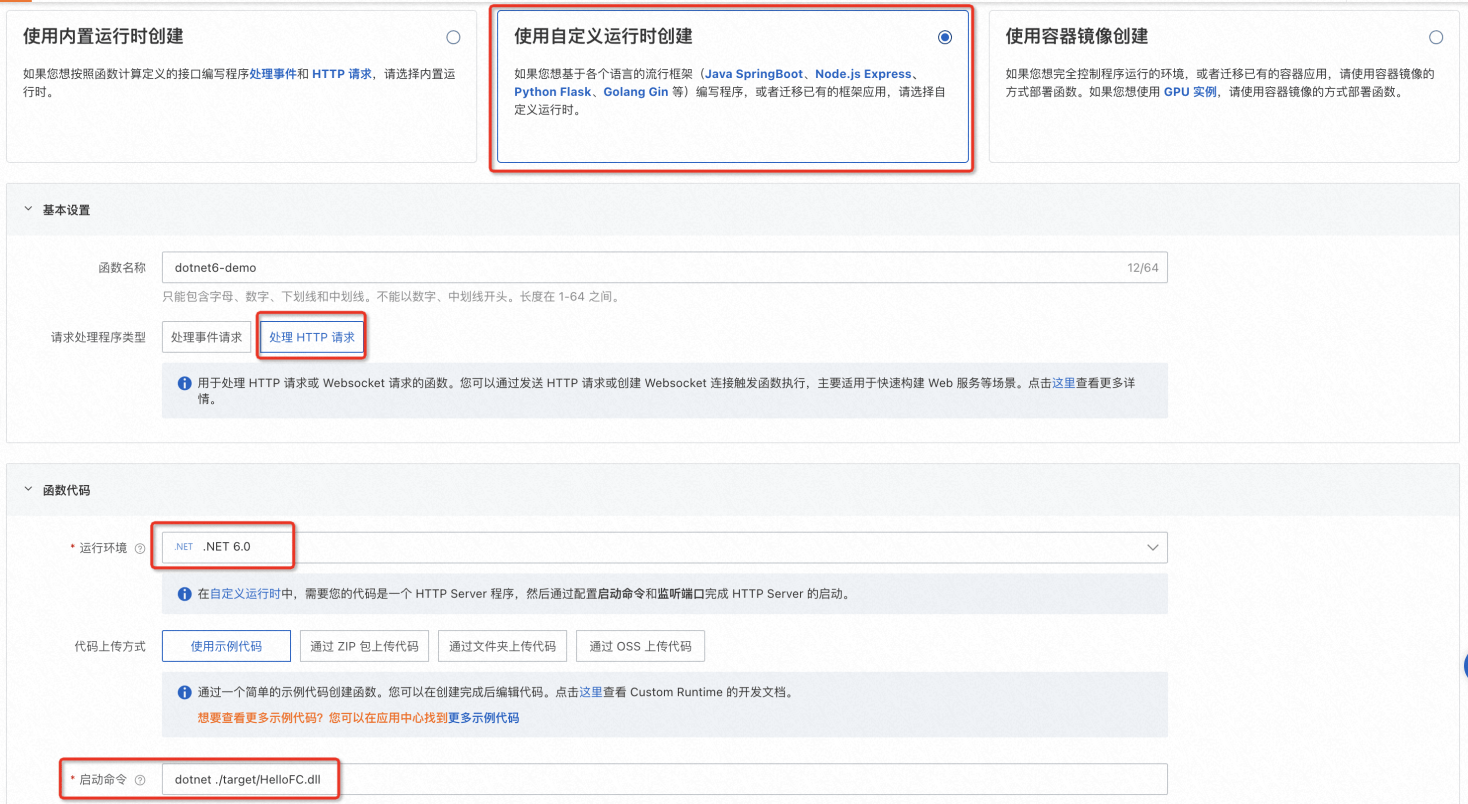Open the 处理事件 link in built-in card

point(273,74)
